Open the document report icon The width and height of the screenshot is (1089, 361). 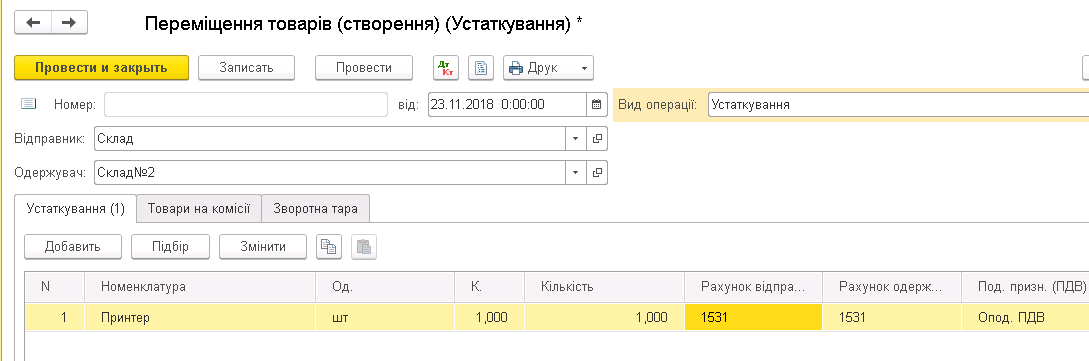point(481,68)
